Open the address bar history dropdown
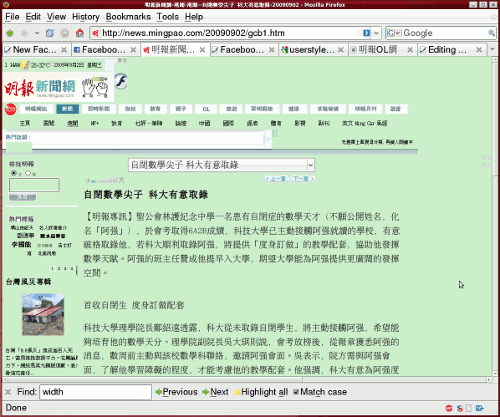 click(x=376, y=33)
